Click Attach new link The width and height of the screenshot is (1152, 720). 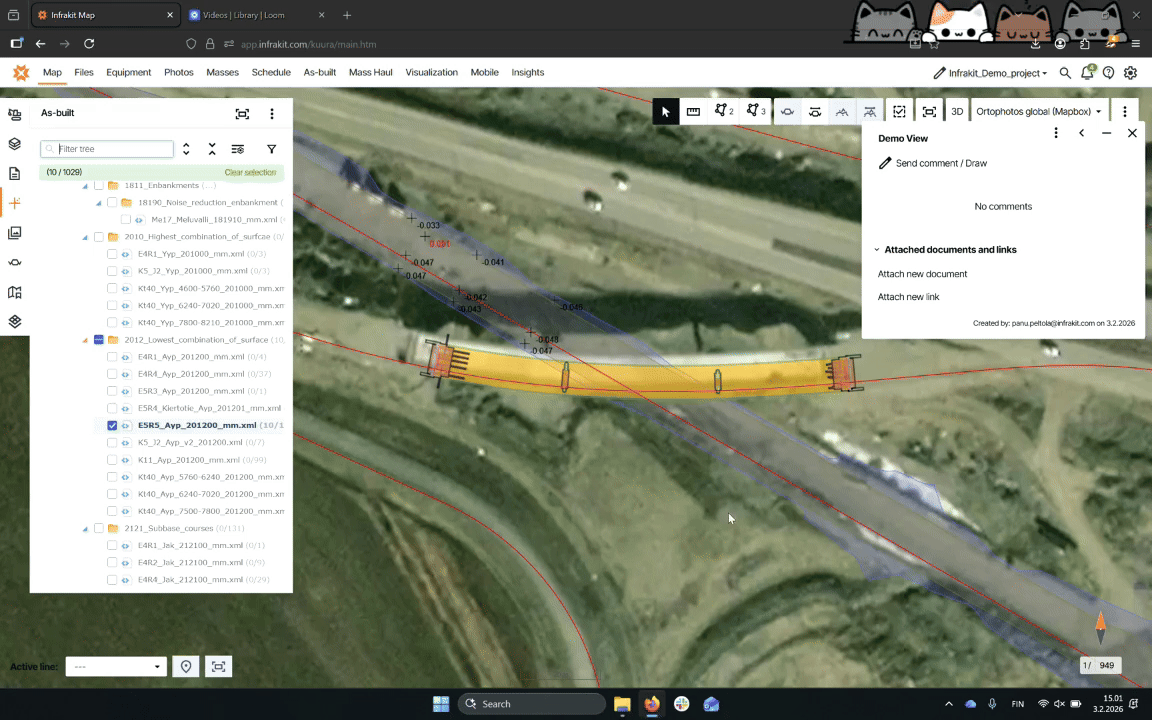click(x=908, y=297)
